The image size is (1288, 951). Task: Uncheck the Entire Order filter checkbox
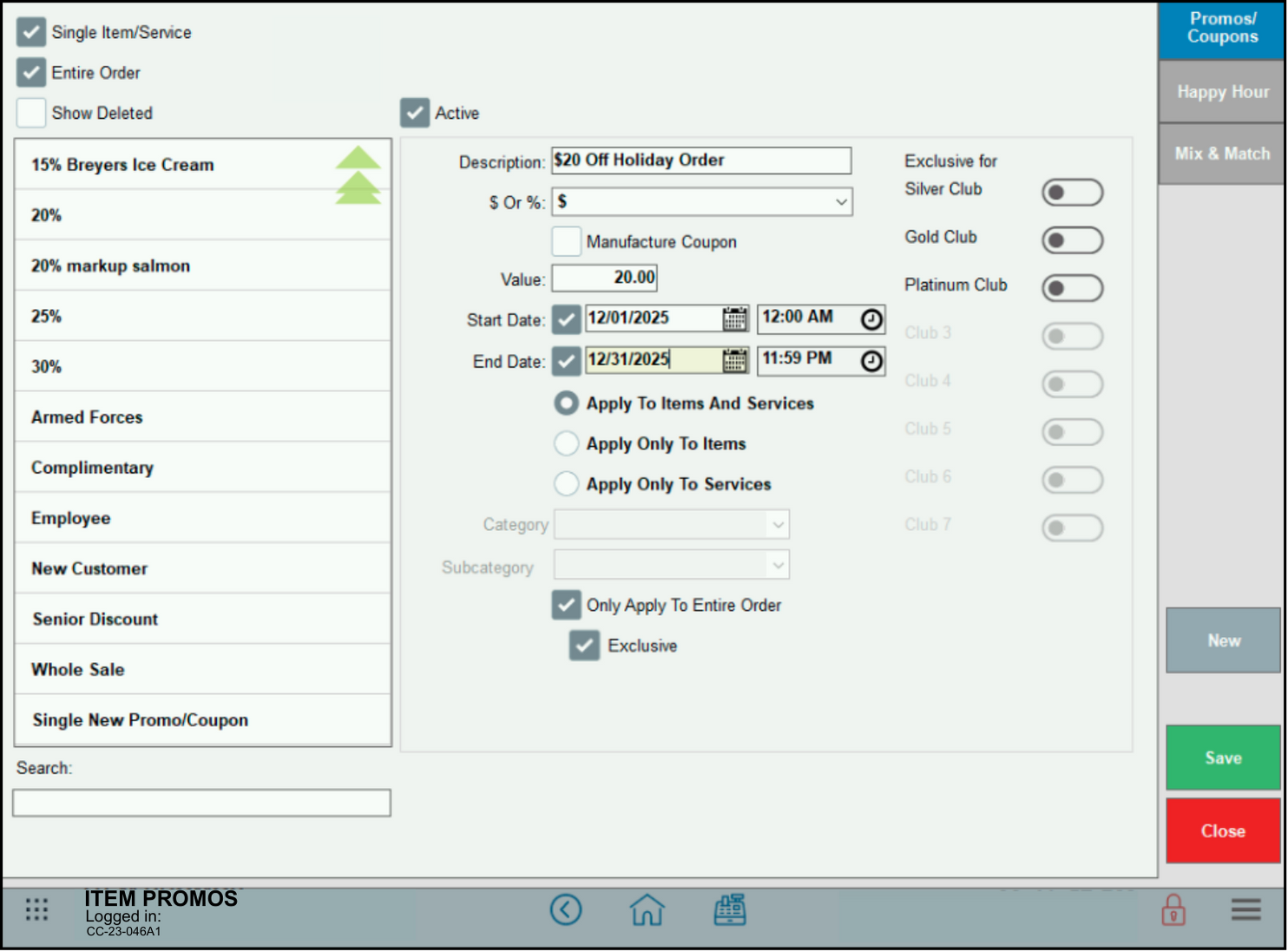pyautogui.click(x=31, y=73)
